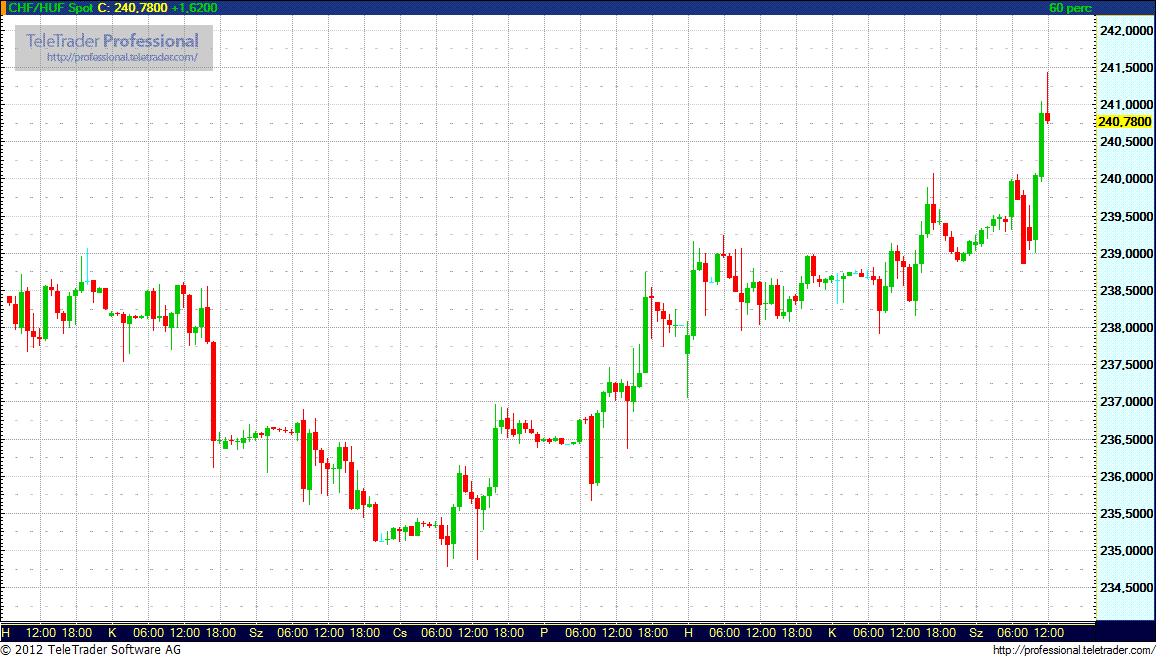1156x659 pixels.
Task: Click the 239,5000 price axis label
Action: [1125, 217]
